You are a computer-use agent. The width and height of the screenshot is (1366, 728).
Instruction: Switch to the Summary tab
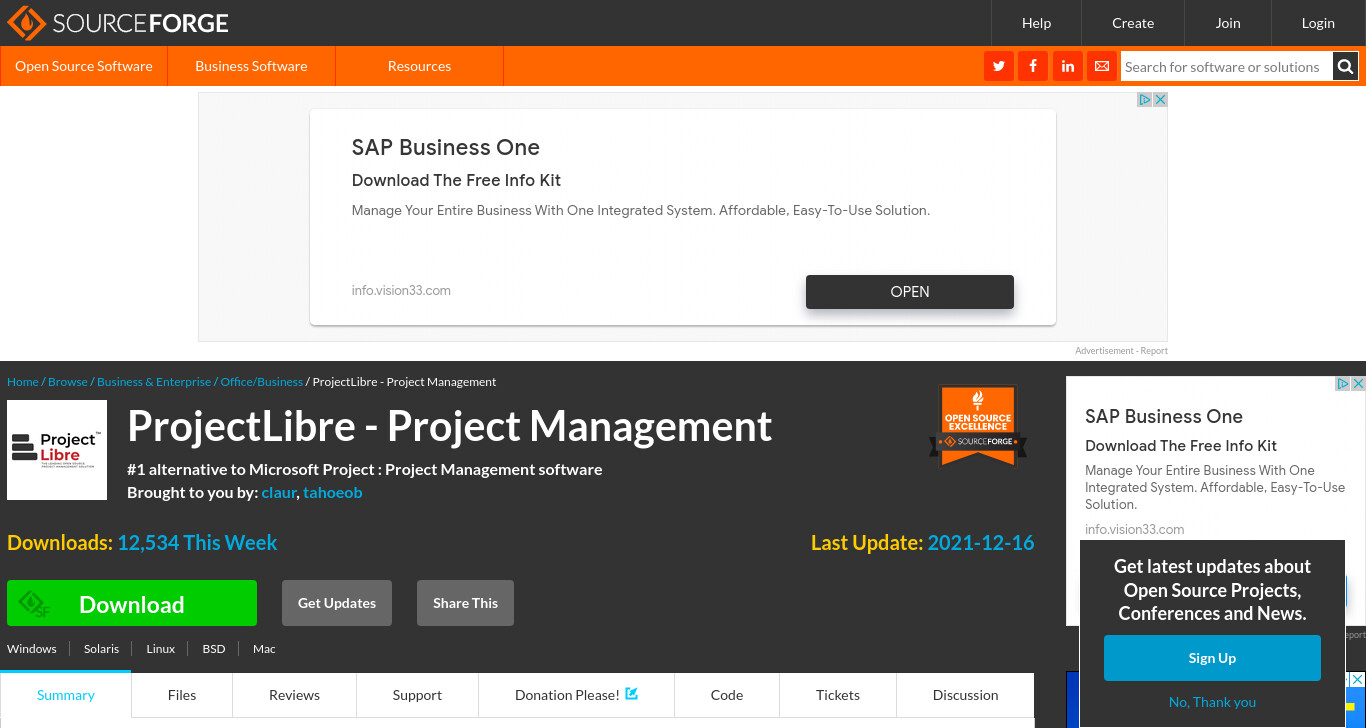pos(66,695)
